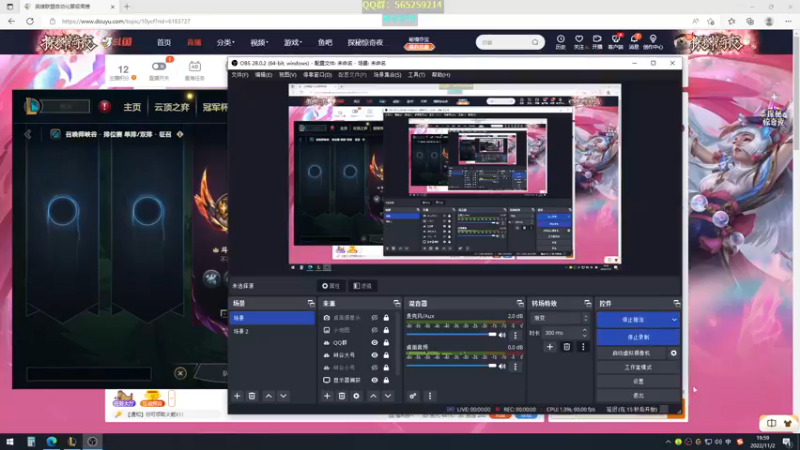Click 启动虚拟摄像机 button
The height and width of the screenshot is (450, 800).
point(632,353)
